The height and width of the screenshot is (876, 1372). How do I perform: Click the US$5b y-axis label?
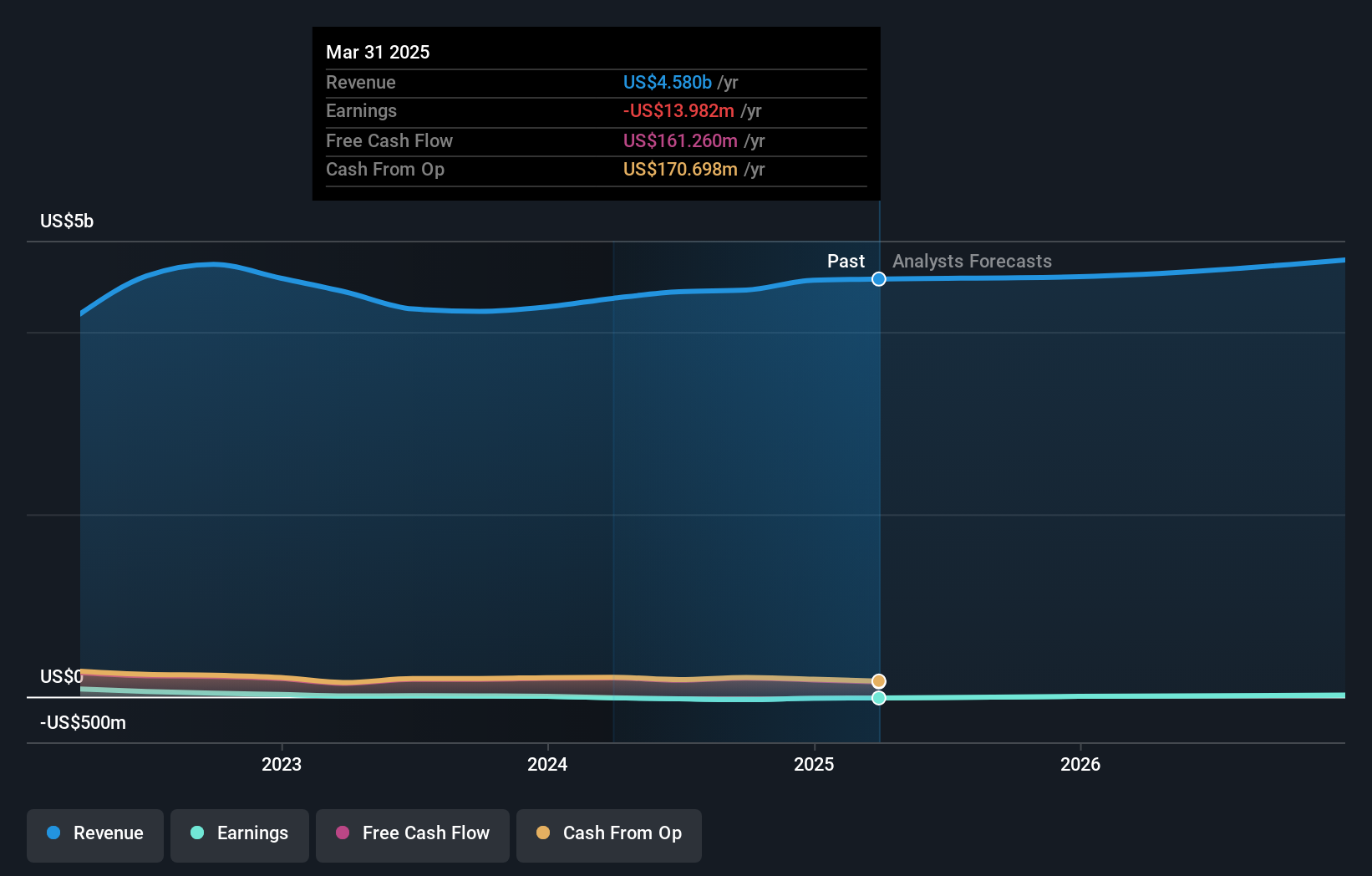pyautogui.click(x=67, y=221)
